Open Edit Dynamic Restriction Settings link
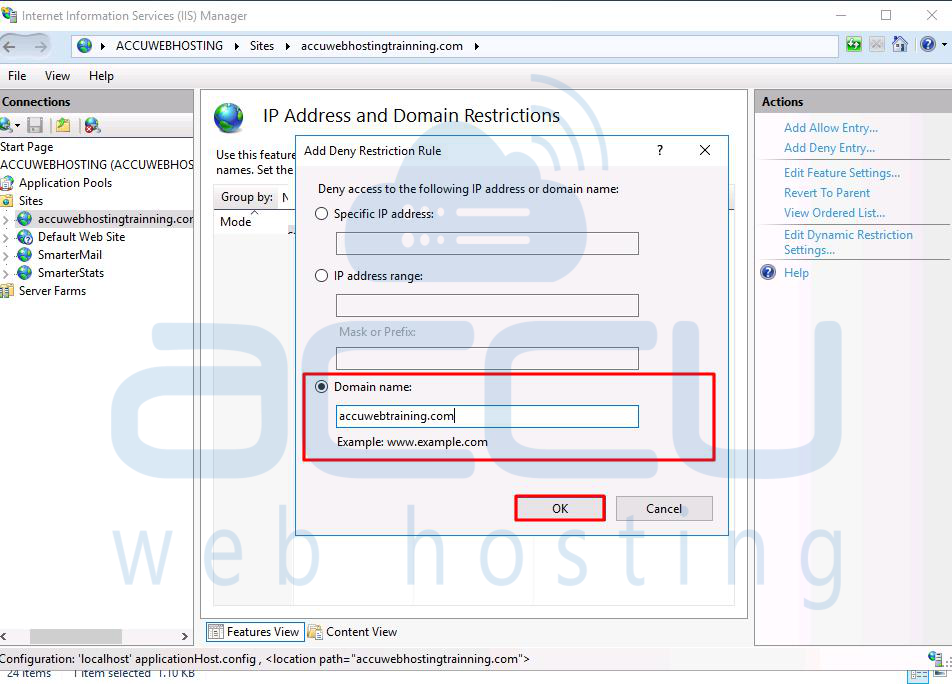Image resolution: width=952 pixels, height=684 pixels. (x=848, y=242)
